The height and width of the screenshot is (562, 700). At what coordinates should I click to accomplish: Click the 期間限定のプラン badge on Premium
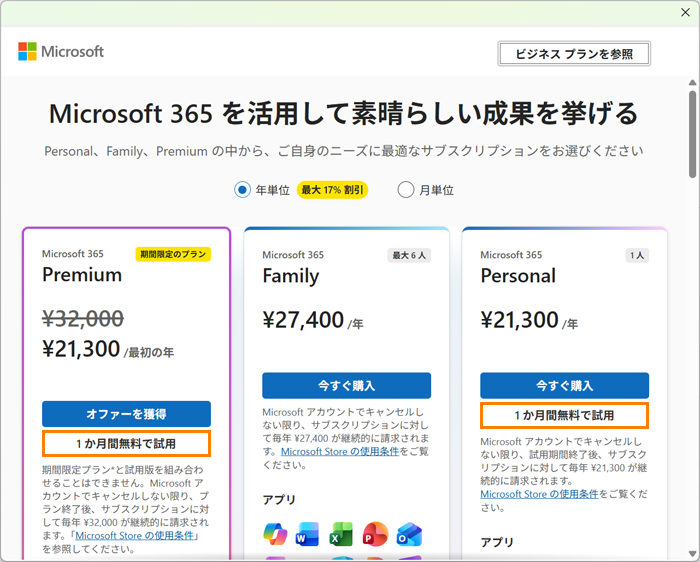click(x=173, y=254)
